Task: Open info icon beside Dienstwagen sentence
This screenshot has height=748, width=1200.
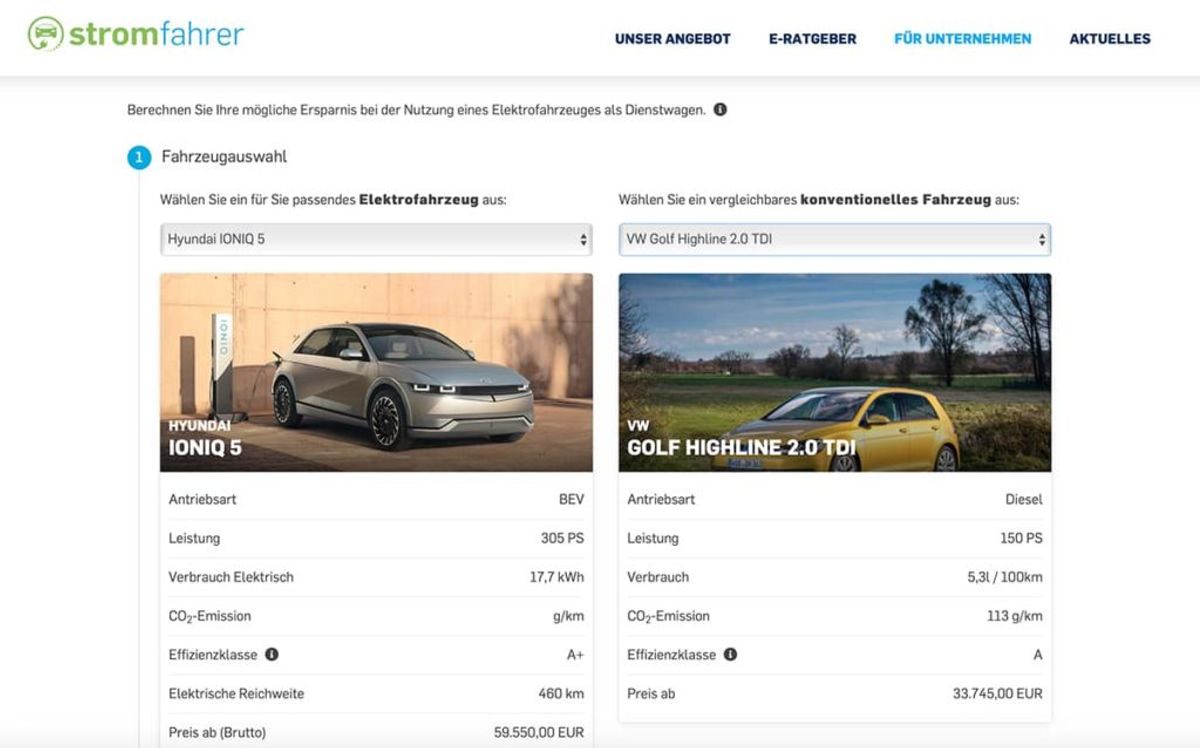Action: [720, 110]
